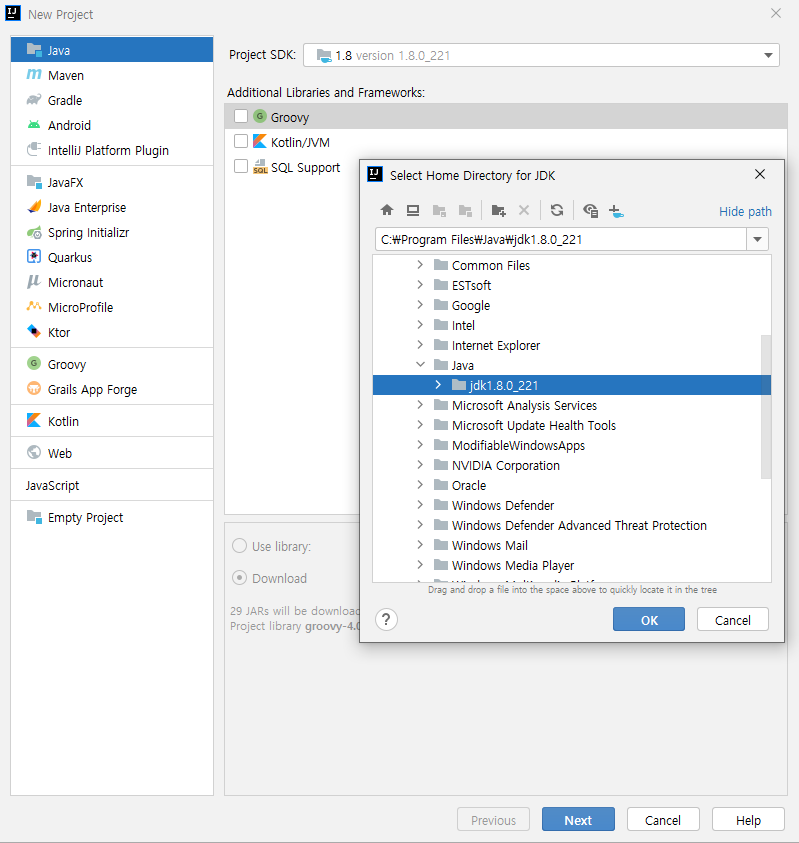
Task: Click Spring Initializr icon in list
Action: click(x=34, y=232)
